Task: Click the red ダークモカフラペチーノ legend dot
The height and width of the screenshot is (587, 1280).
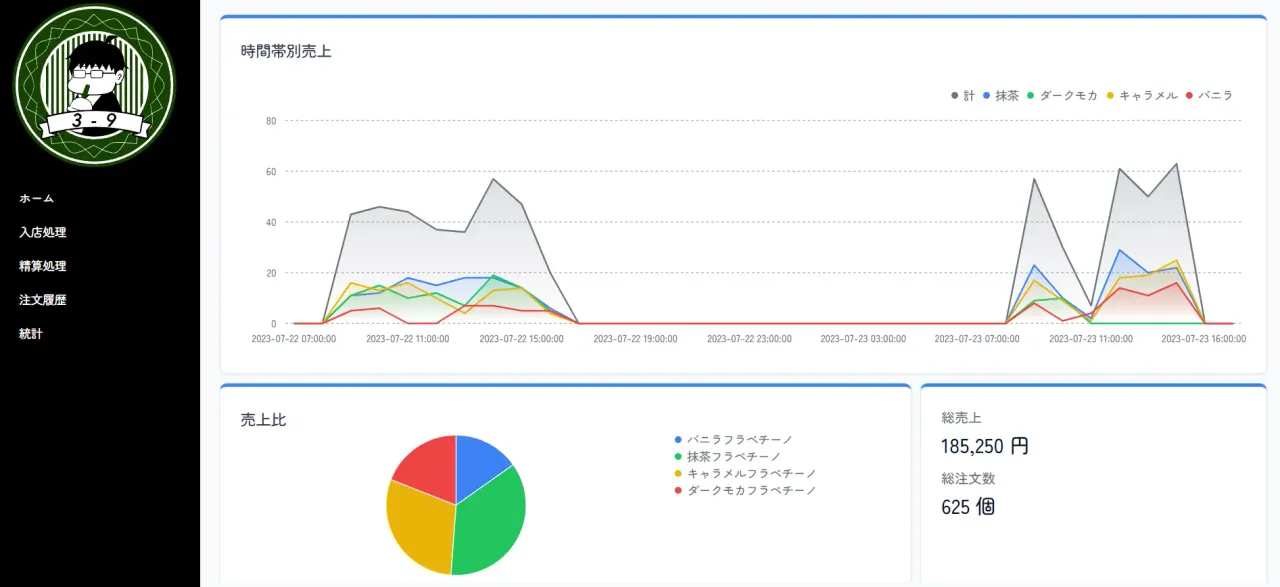Action: (x=679, y=490)
